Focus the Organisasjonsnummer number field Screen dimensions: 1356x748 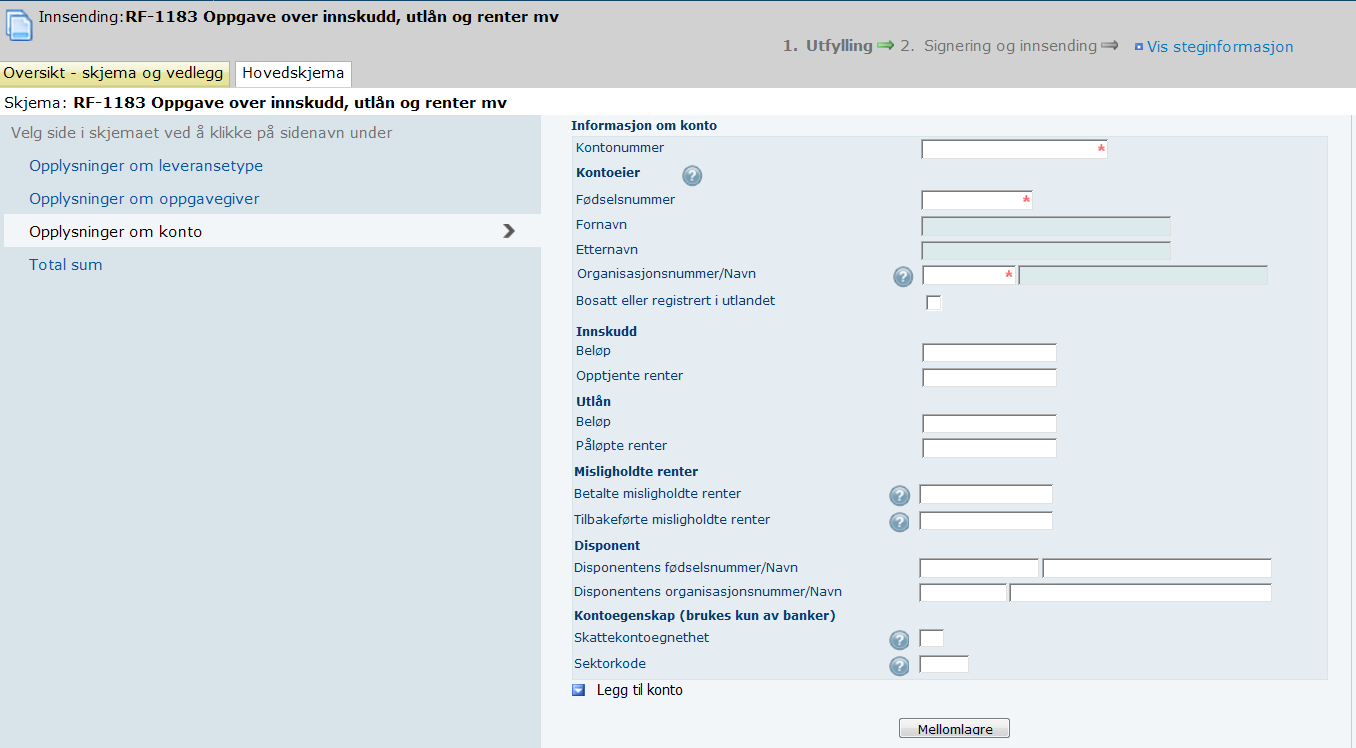pos(969,275)
